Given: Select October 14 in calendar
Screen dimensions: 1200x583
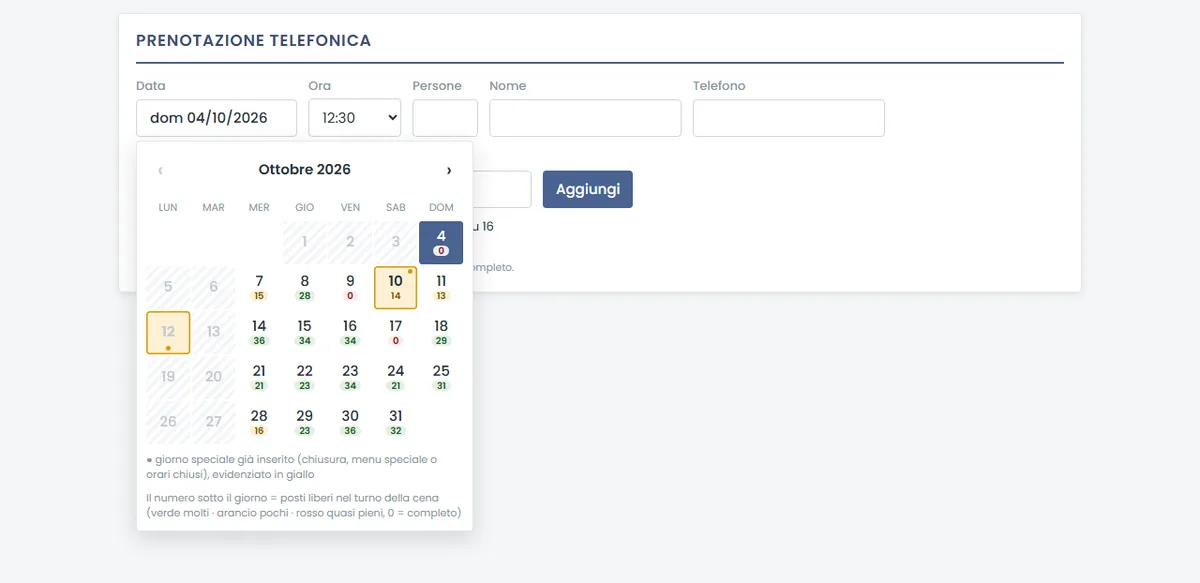Looking at the screenshot, I should [259, 332].
